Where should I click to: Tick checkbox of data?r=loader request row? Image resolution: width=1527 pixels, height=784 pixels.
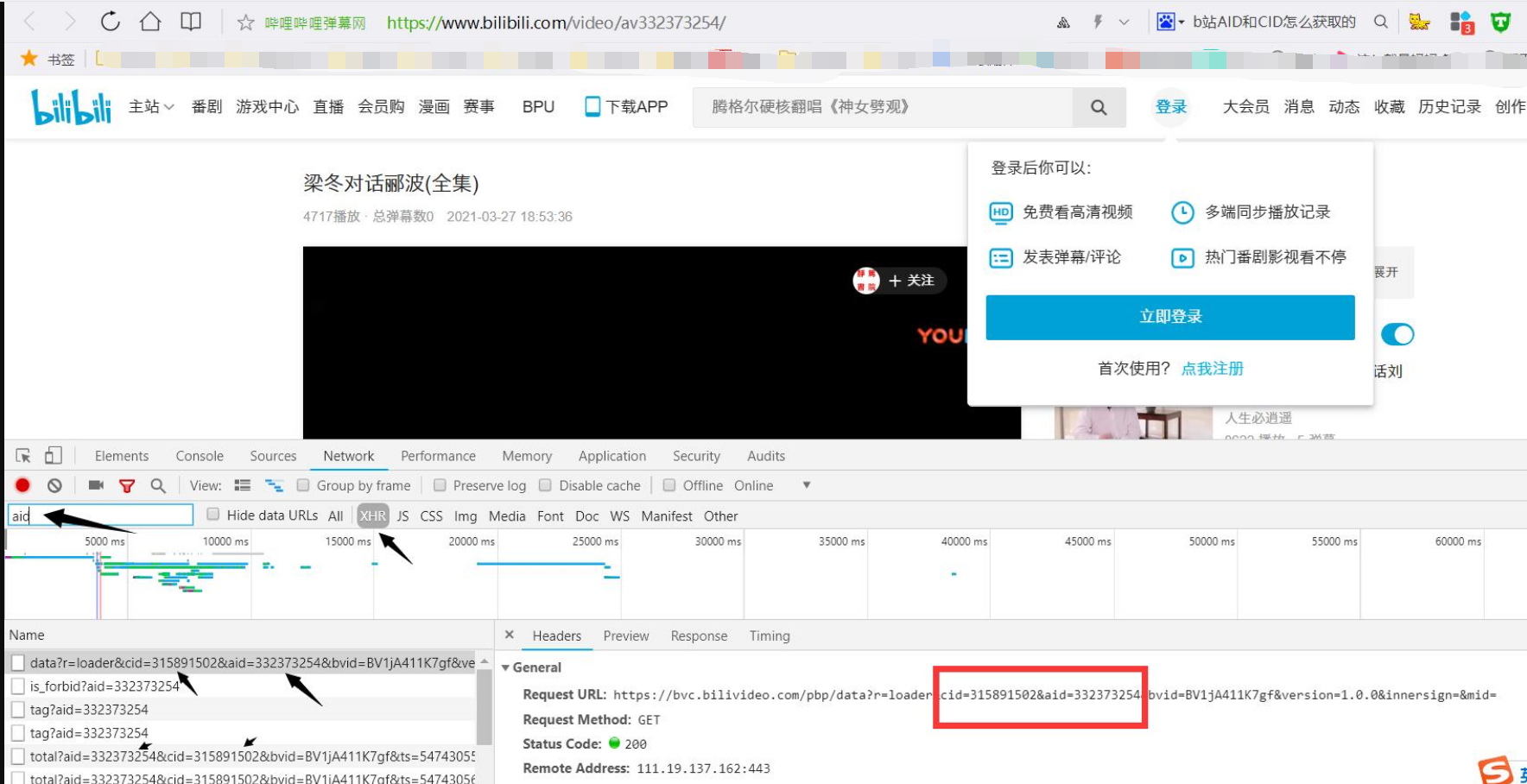click(17, 663)
